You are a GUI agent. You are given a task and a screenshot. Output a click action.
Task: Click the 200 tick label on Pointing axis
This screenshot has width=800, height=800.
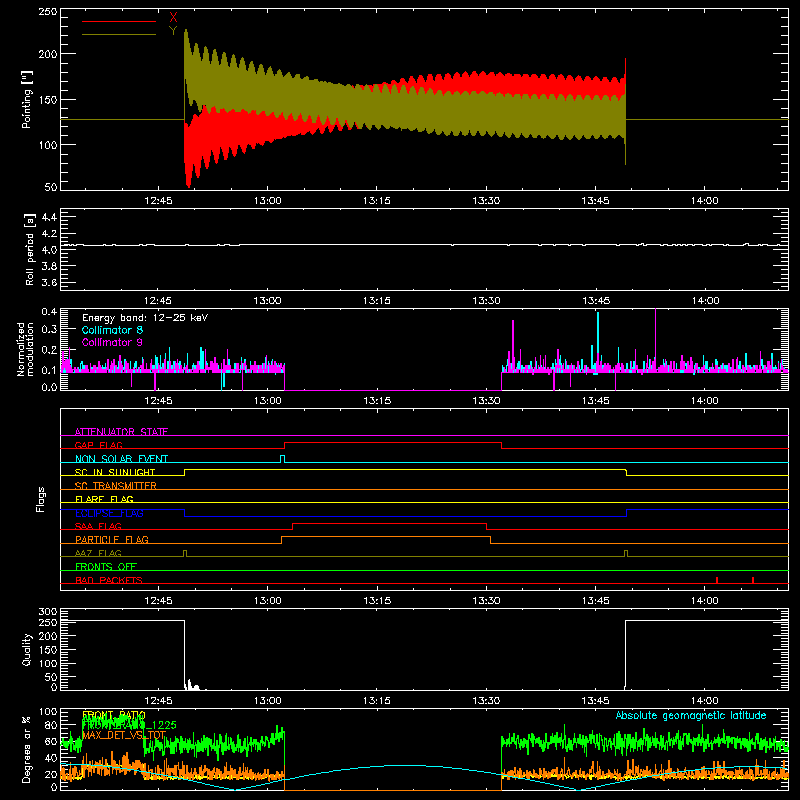pyautogui.click(x=48, y=54)
